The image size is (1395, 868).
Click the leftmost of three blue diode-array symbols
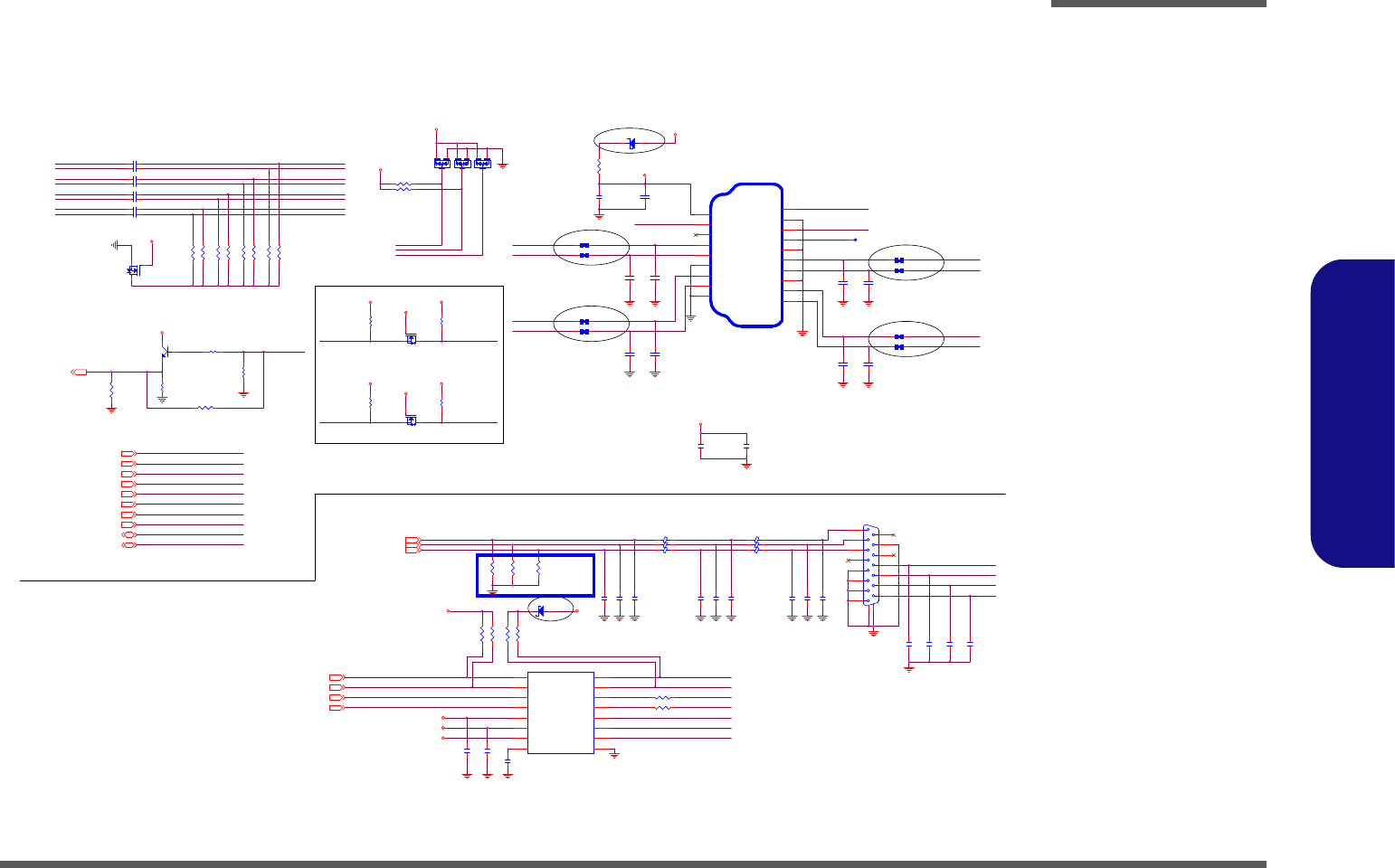(441, 163)
